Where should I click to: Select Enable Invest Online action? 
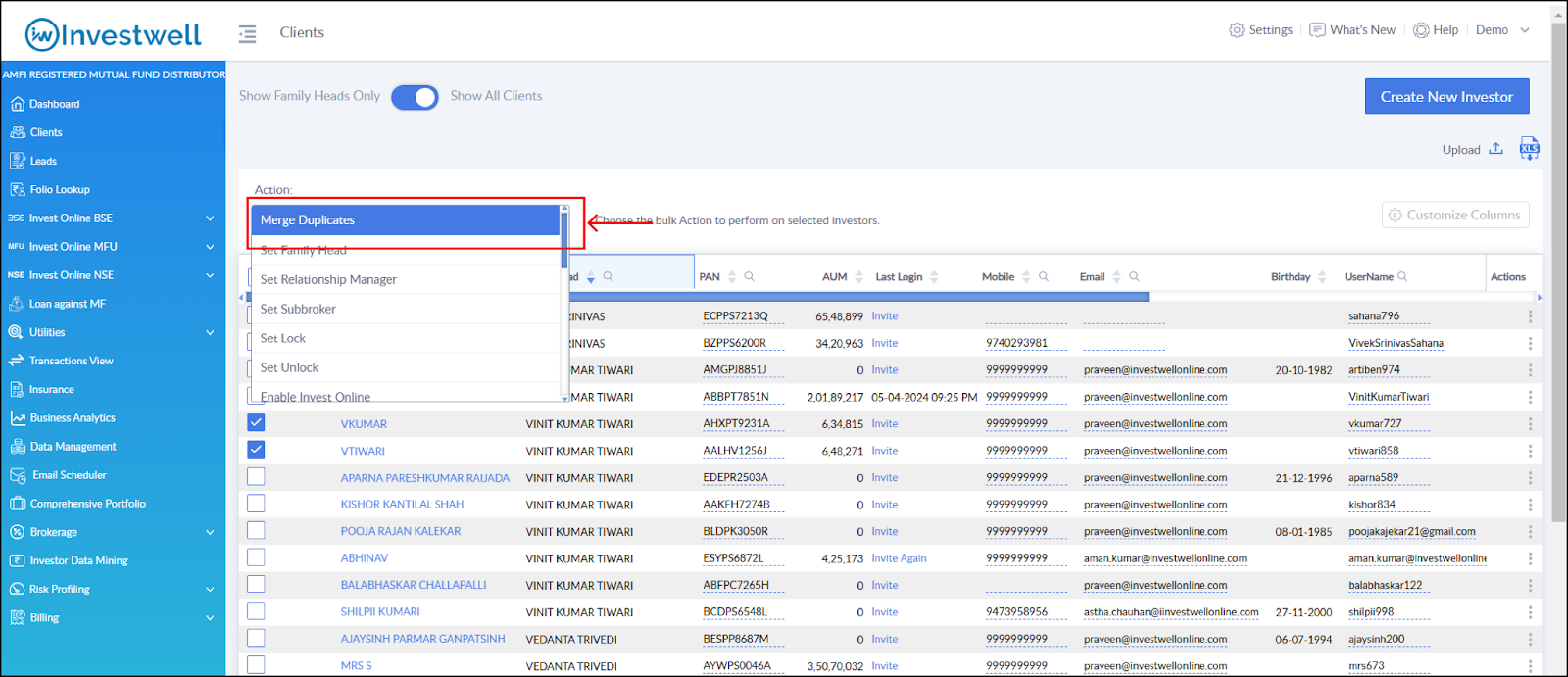[406, 394]
